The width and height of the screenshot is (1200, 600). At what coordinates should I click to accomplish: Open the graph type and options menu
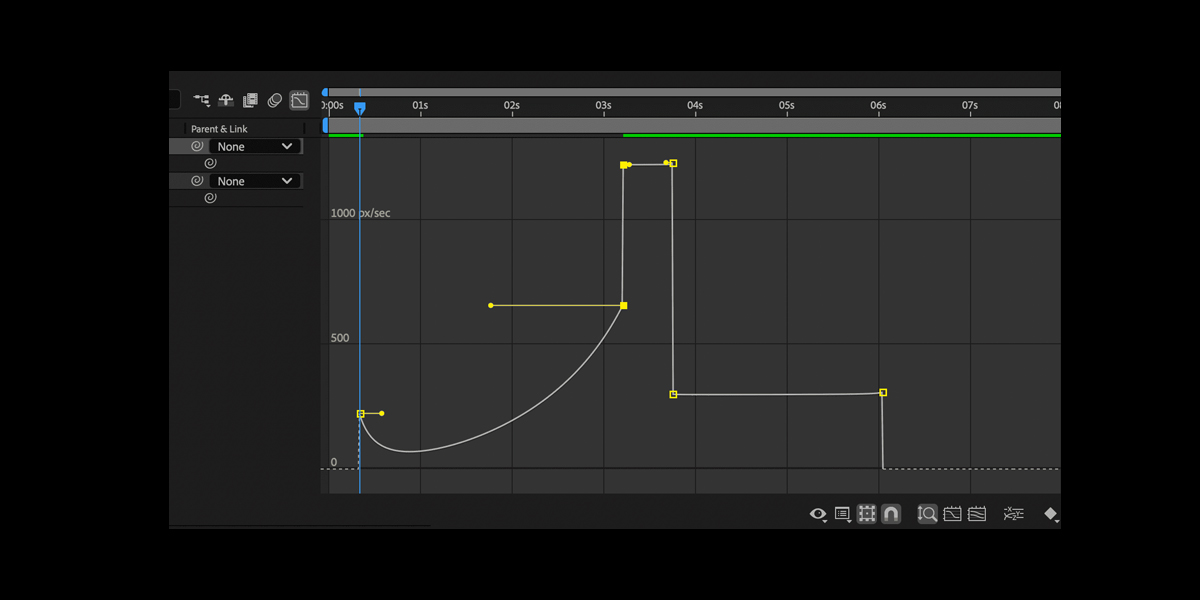click(x=842, y=514)
